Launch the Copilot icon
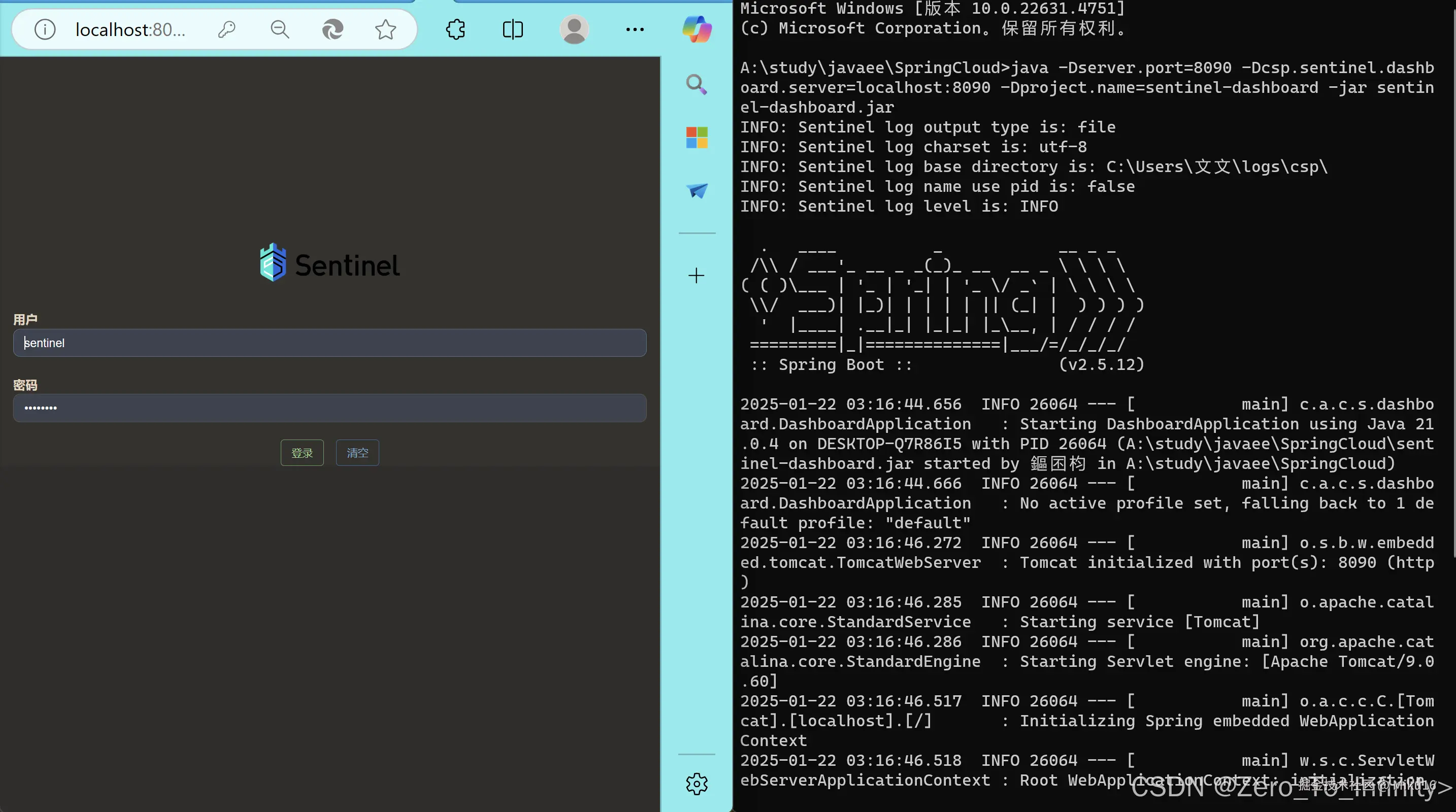The width and height of the screenshot is (1456, 812). (x=697, y=29)
